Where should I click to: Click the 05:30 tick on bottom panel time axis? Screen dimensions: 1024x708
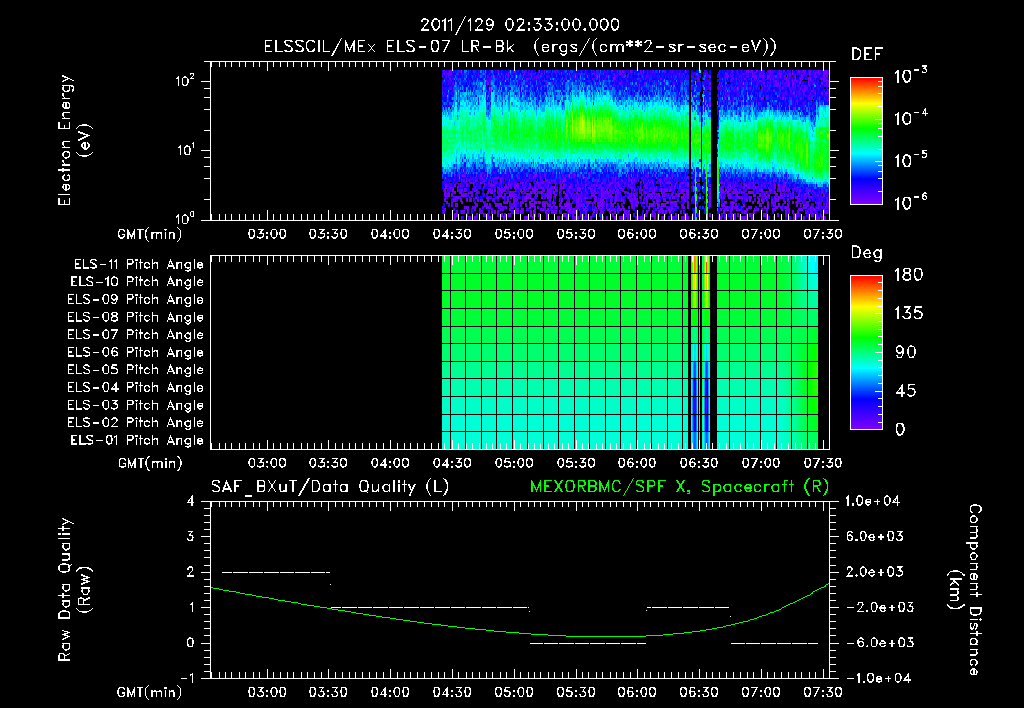(575, 692)
